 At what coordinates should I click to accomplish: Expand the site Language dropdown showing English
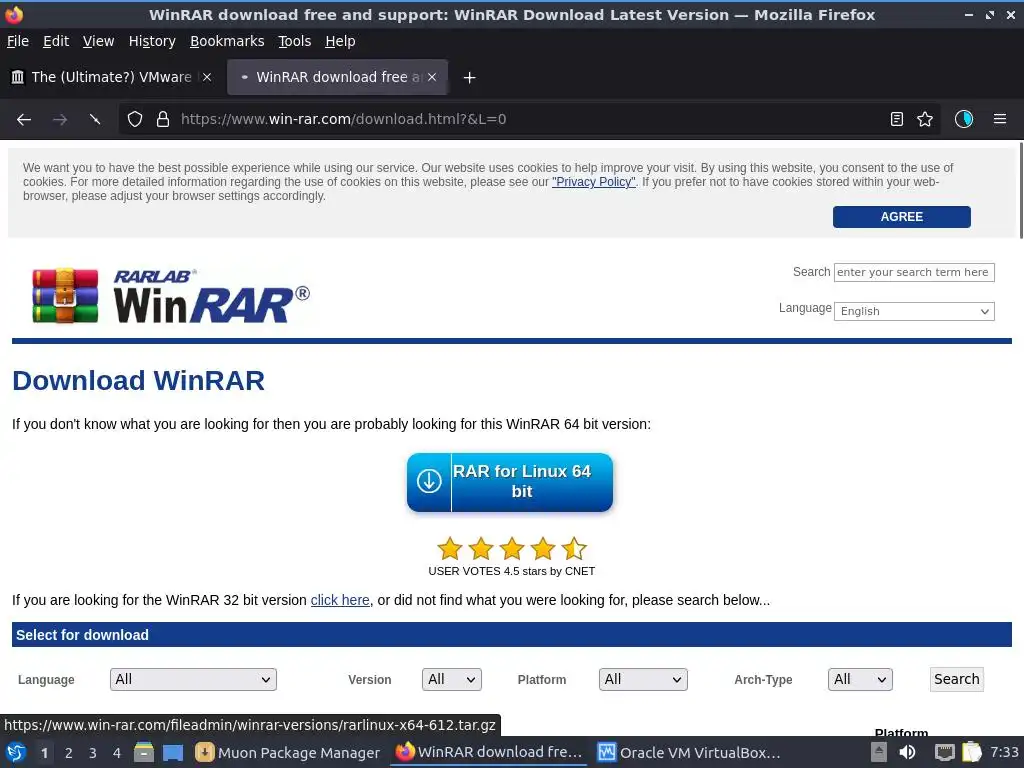tap(914, 312)
